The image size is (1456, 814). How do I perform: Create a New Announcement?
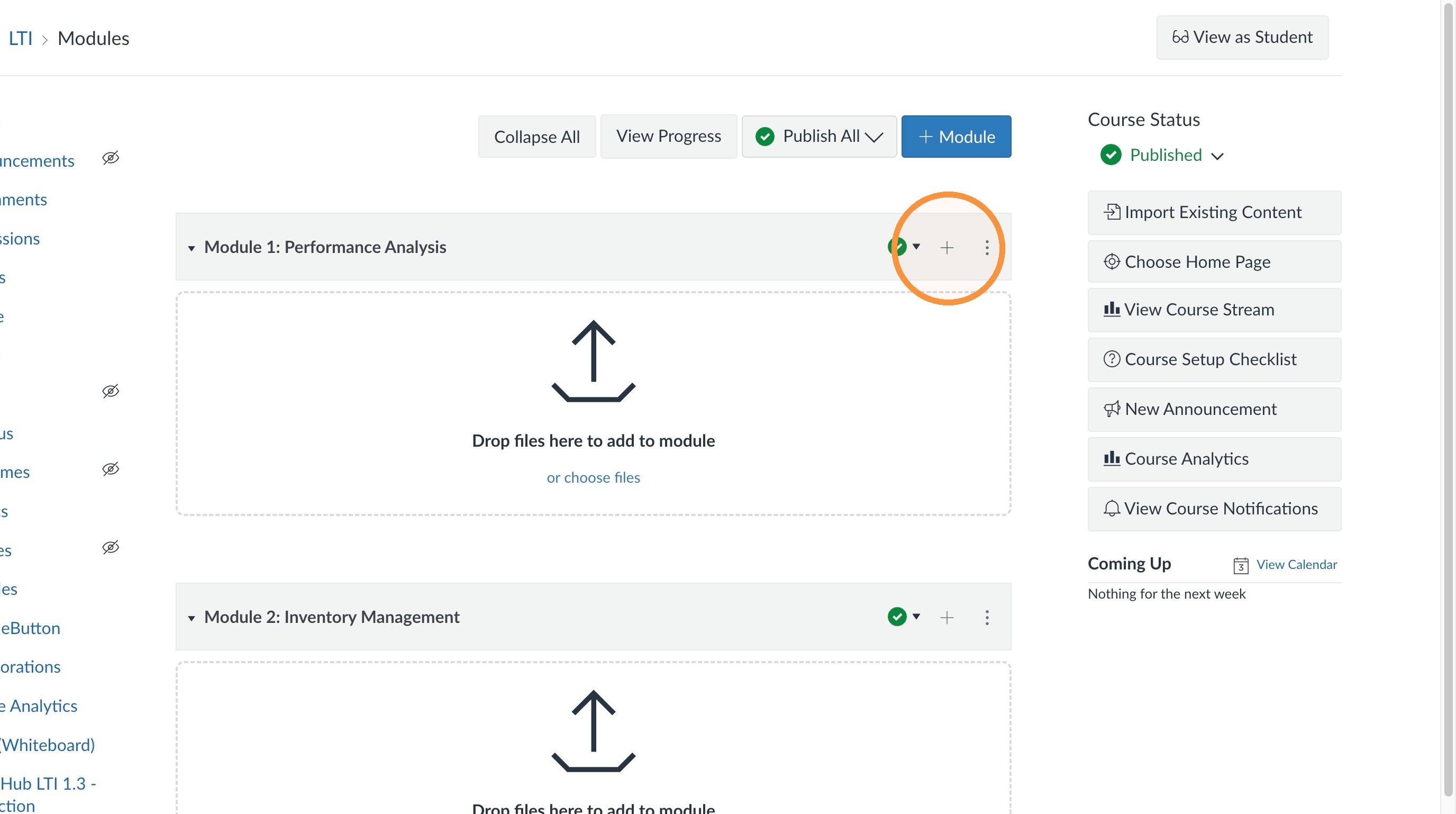(1214, 409)
